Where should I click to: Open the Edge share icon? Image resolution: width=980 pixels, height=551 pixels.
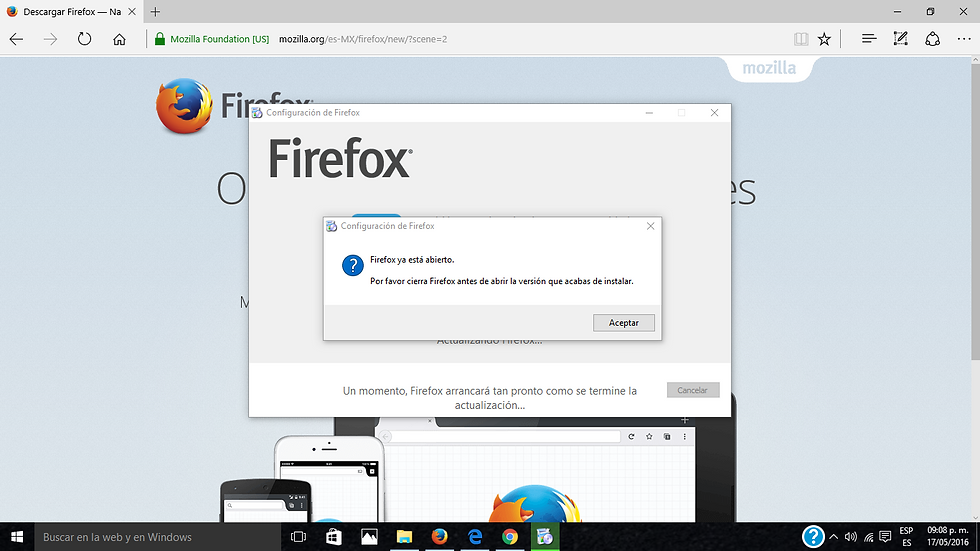tap(932, 39)
